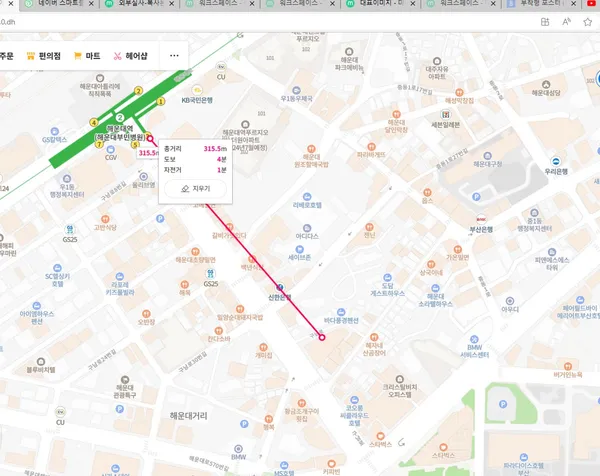The height and width of the screenshot is (476, 600).
Task: Click the 우1동우체국 post office icon
Action: tap(296, 91)
